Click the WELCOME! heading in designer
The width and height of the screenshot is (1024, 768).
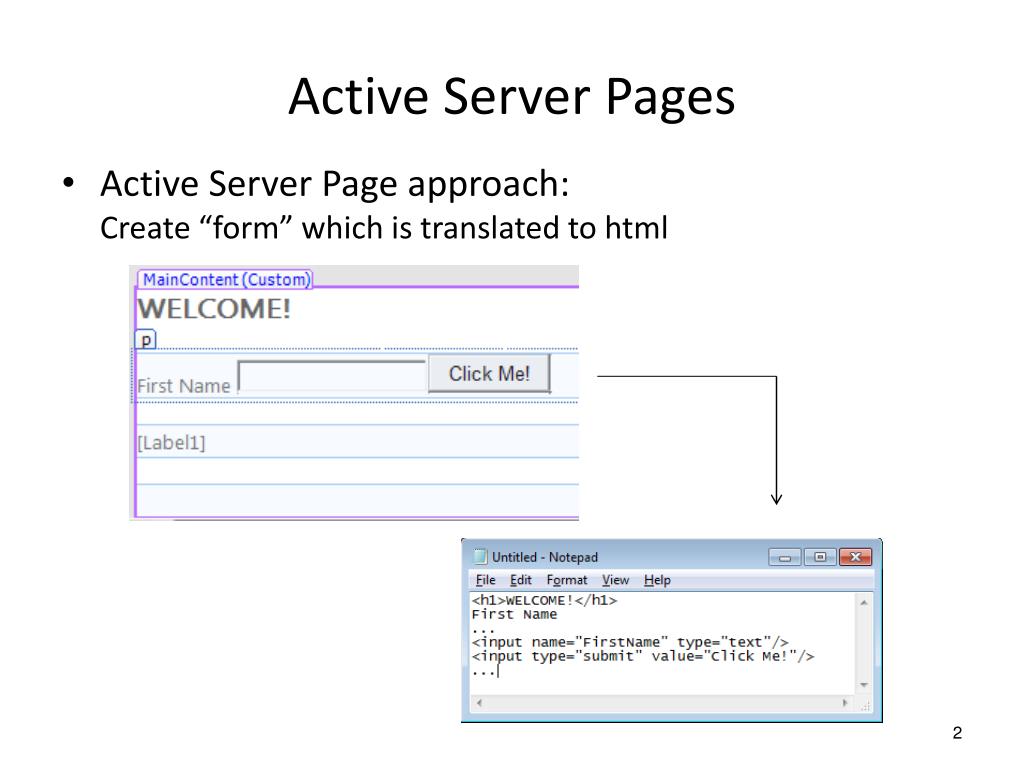214,308
